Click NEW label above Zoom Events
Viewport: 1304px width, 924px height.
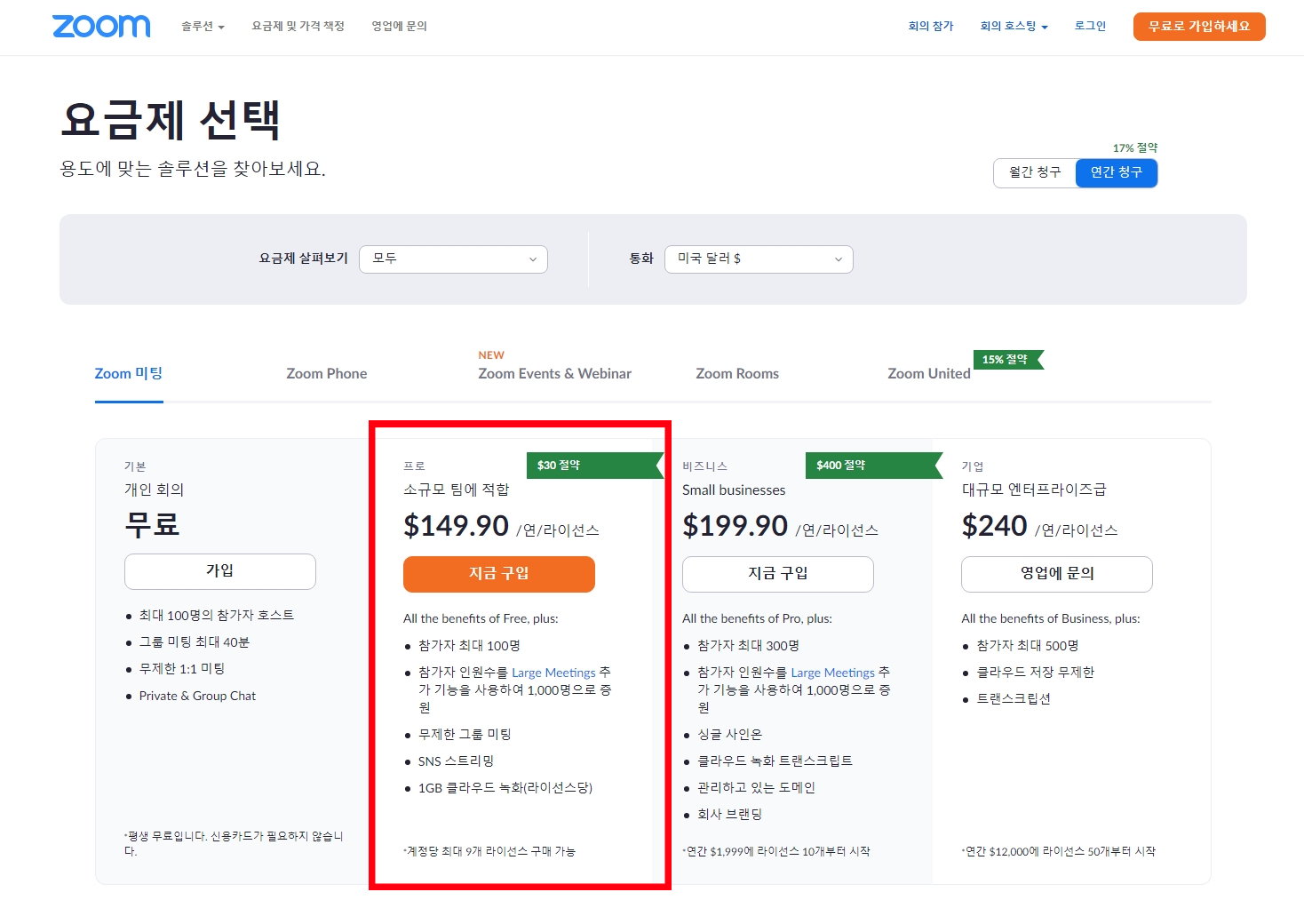click(491, 355)
